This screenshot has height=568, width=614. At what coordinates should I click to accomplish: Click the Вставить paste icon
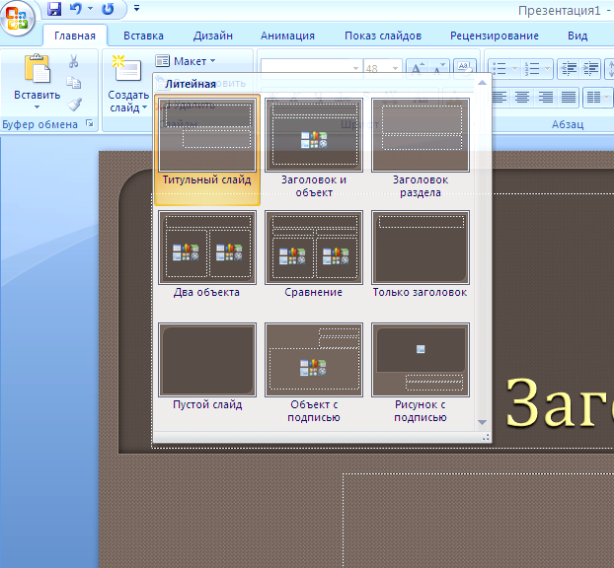click(37, 68)
